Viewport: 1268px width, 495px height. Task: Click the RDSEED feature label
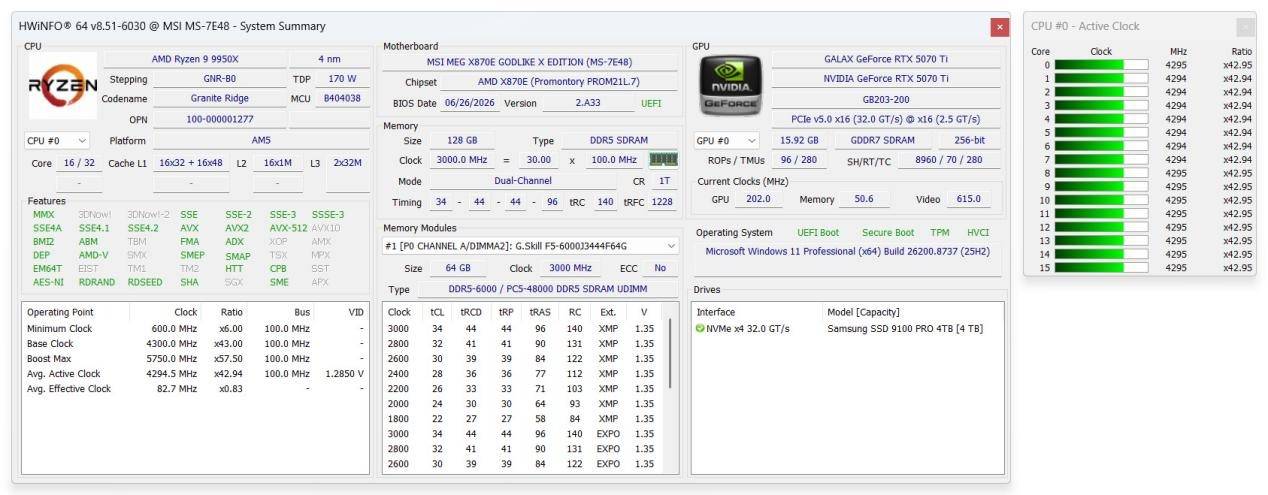pyautogui.click(x=145, y=282)
